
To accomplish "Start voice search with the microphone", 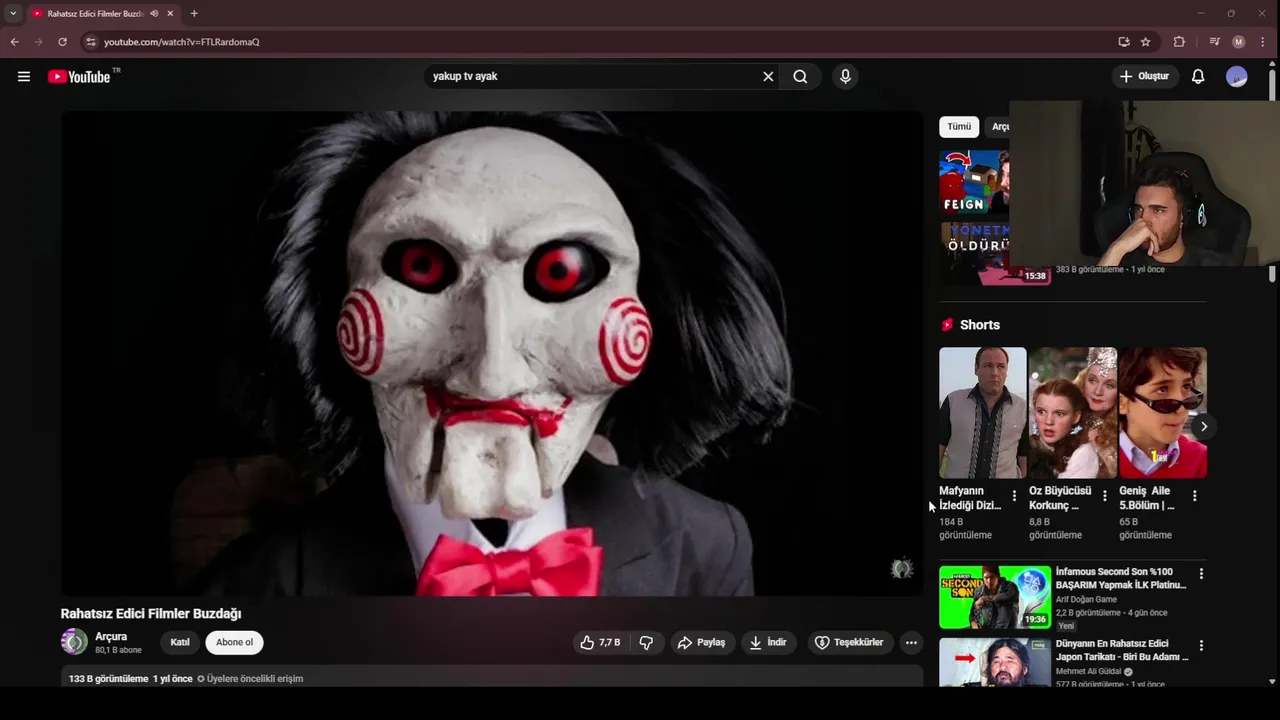I will [845, 76].
